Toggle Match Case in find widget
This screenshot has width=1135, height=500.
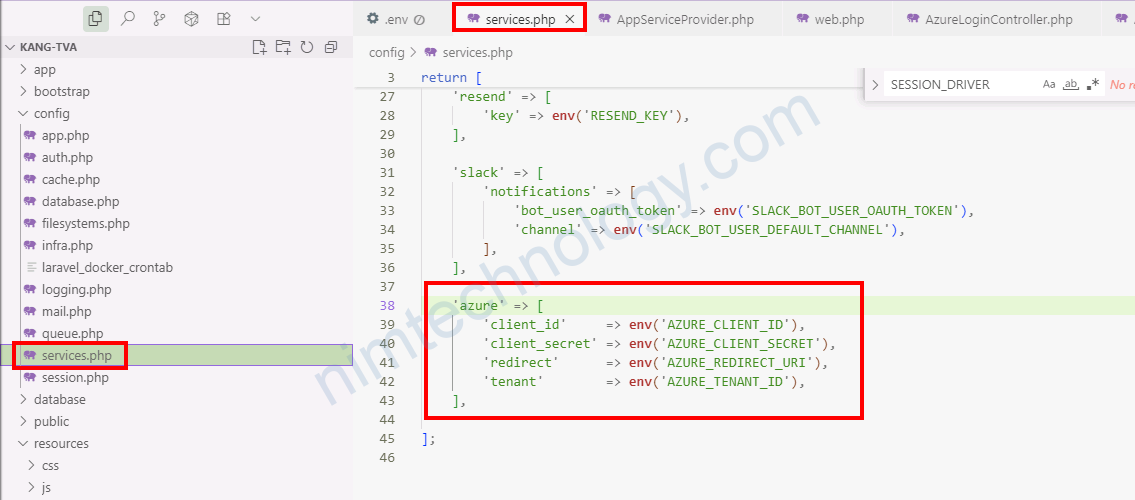click(1049, 85)
